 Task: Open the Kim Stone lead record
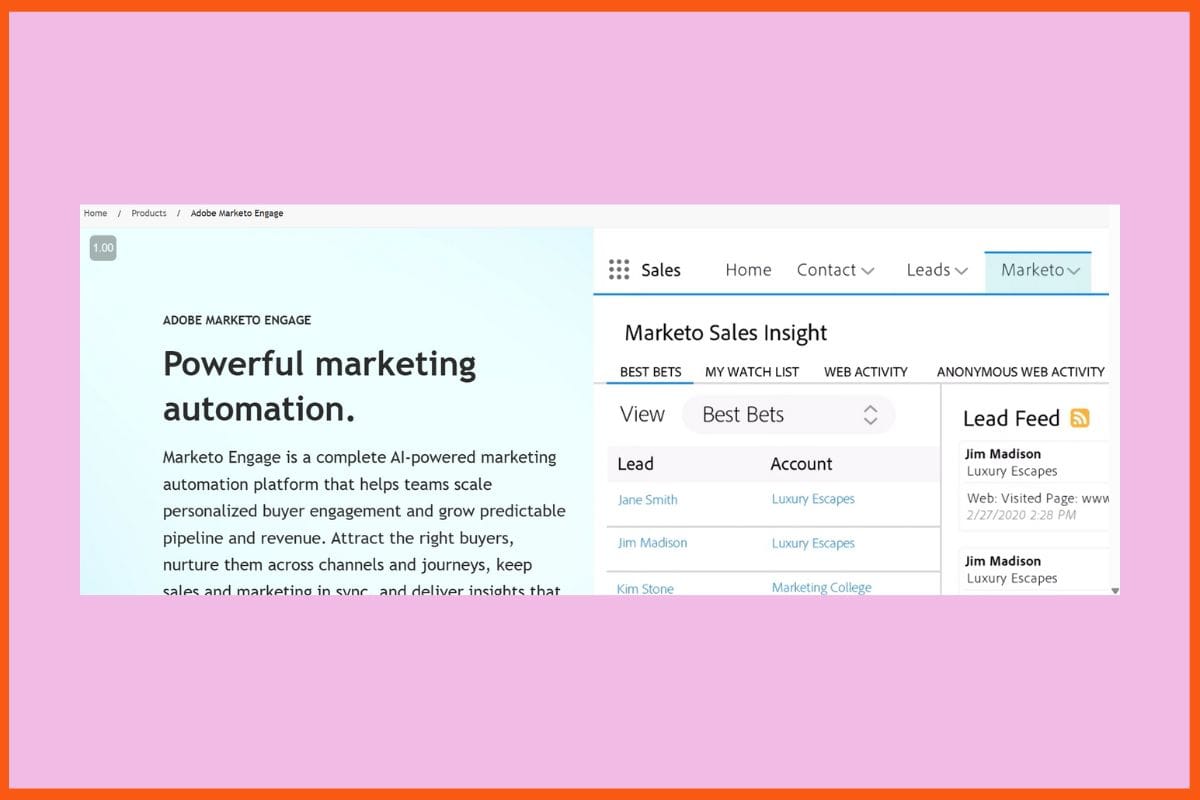tap(645, 588)
